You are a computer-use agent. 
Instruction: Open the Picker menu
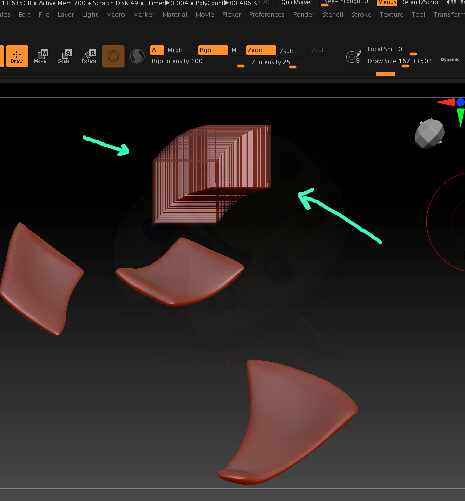(x=232, y=15)
